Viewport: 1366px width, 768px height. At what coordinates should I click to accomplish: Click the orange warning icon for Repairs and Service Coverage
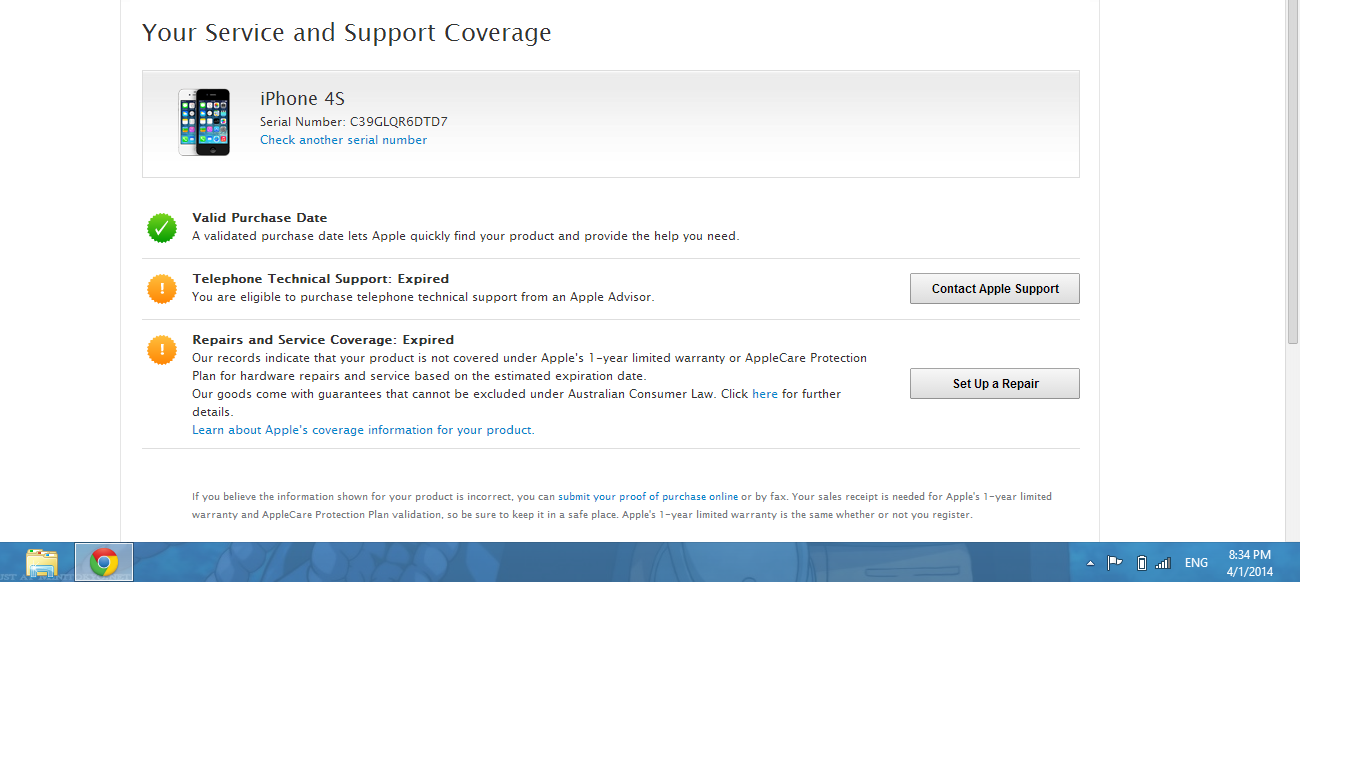point(162,350)
